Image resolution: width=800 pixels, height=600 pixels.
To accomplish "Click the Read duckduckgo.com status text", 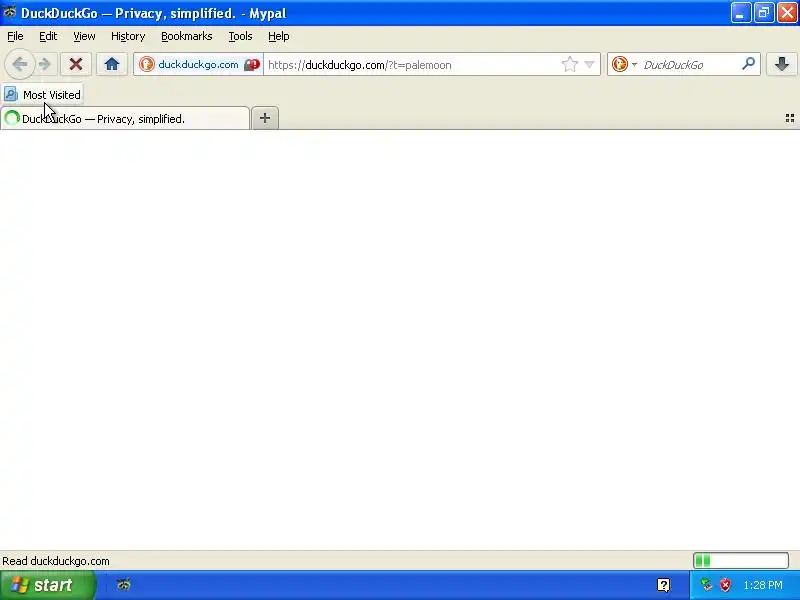I will click(56, 561).
